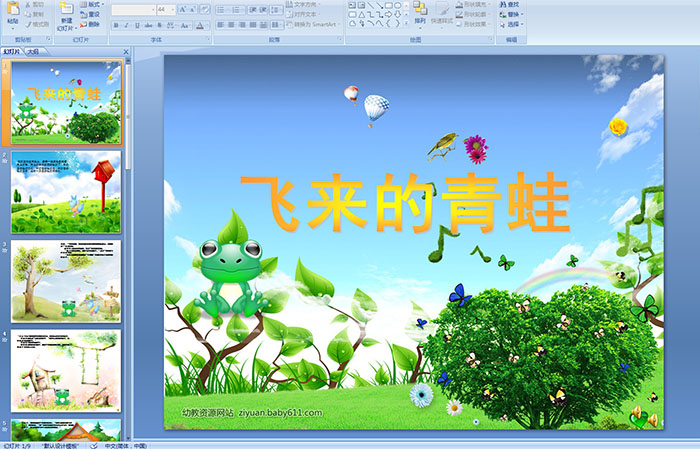This screenshot has width=700, height=449.
Task: Click Reset (重设) slide button
Action: (x=90, y=14)
